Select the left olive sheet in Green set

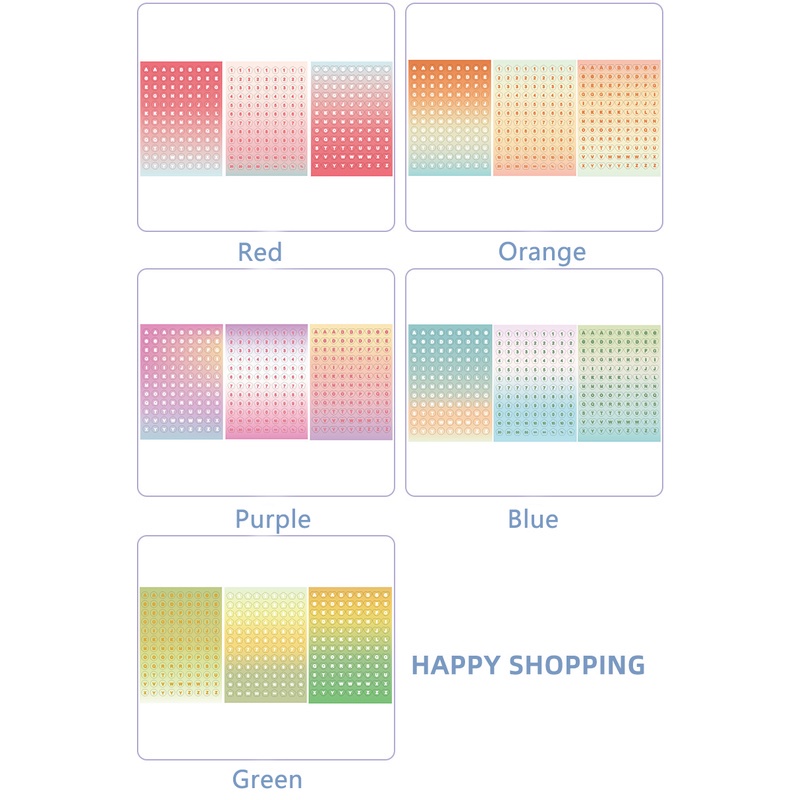(181, 645)
